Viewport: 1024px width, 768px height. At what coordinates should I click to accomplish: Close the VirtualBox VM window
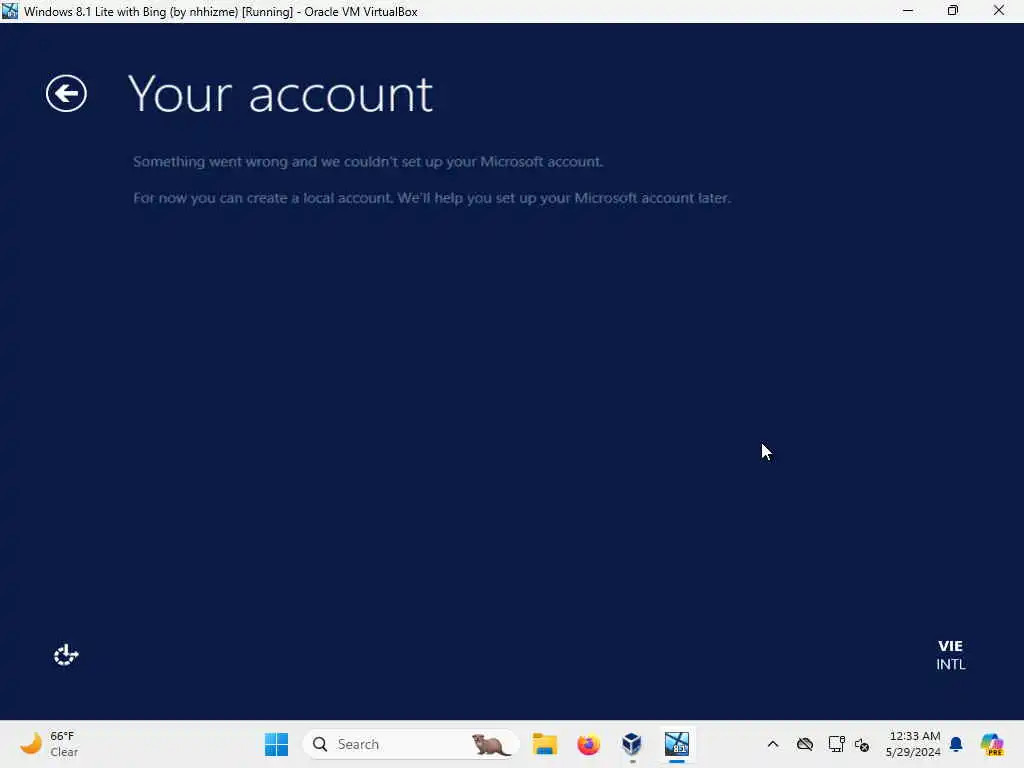(x=999, y=11)
